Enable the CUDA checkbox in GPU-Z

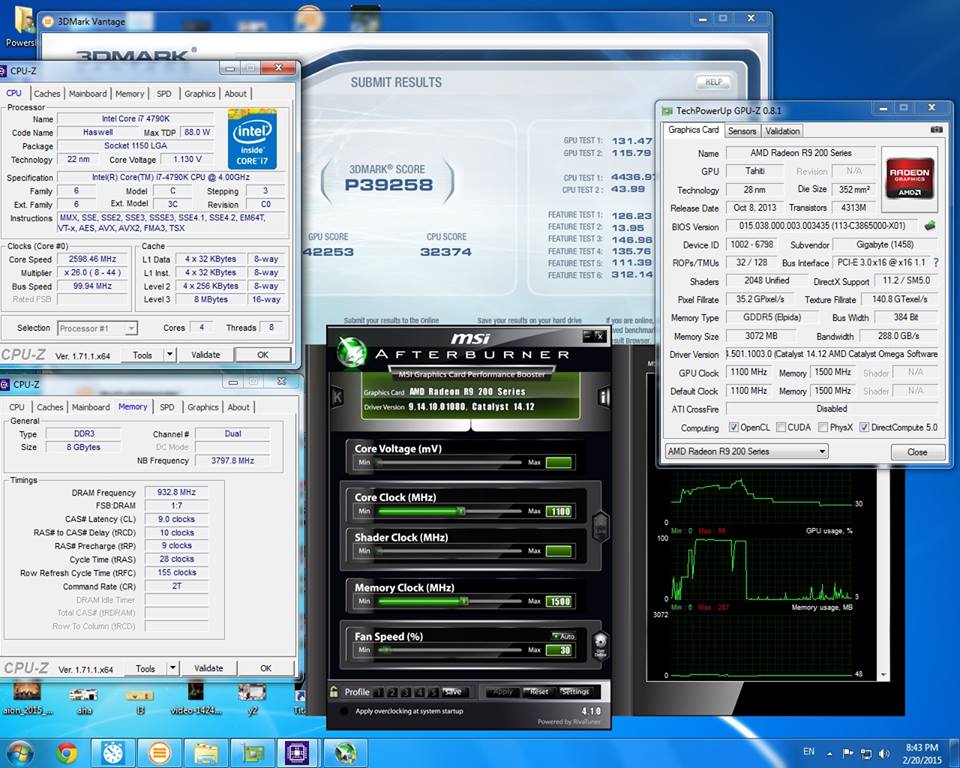point(779,427)
